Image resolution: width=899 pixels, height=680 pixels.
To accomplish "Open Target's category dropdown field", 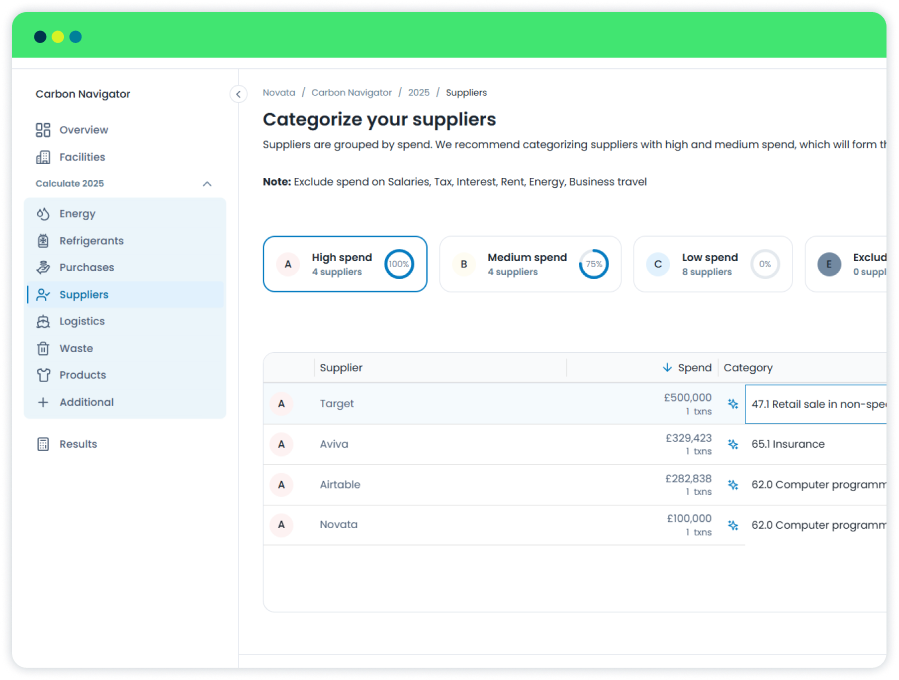I will [816, 404].
